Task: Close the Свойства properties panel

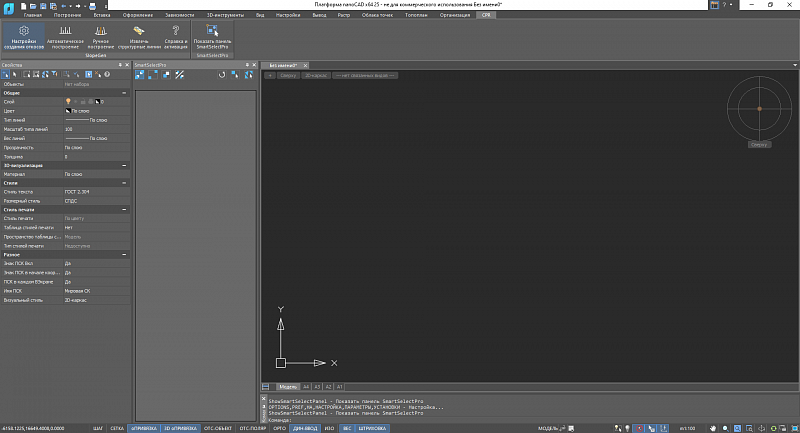Action: [127, 65]
